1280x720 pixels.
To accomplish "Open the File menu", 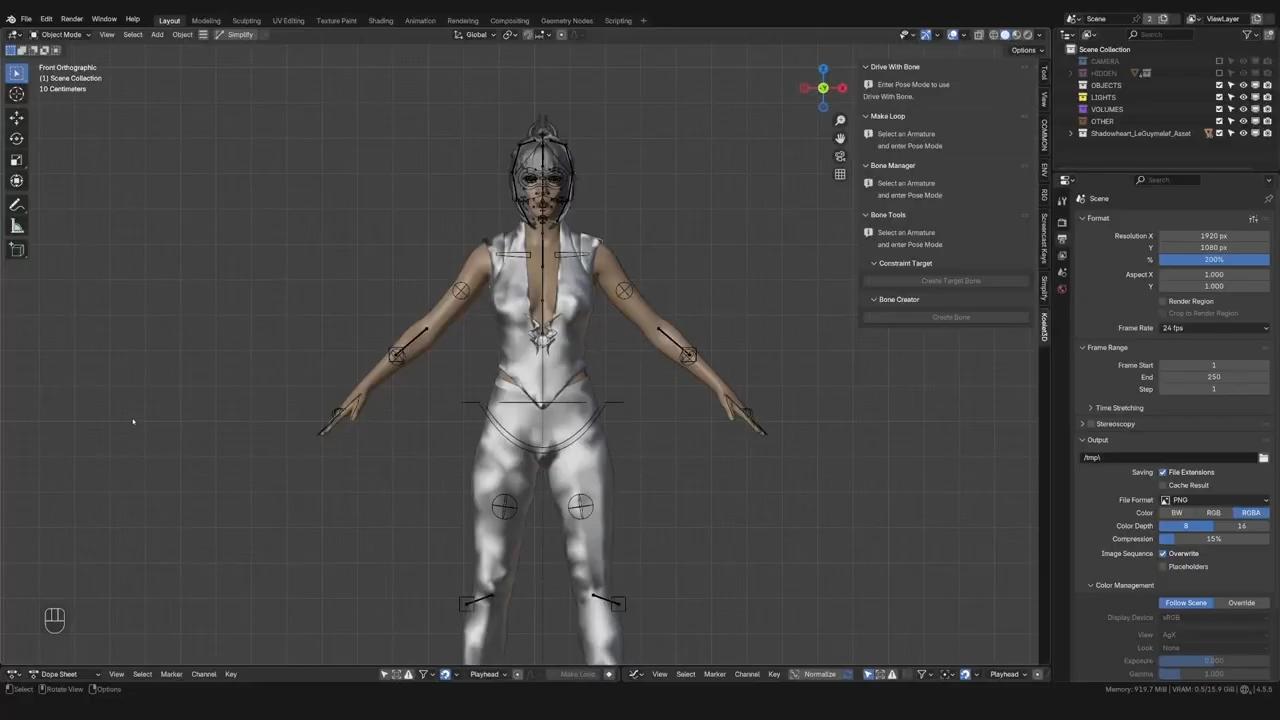I will pyautogui.click(x=26, y=19).
